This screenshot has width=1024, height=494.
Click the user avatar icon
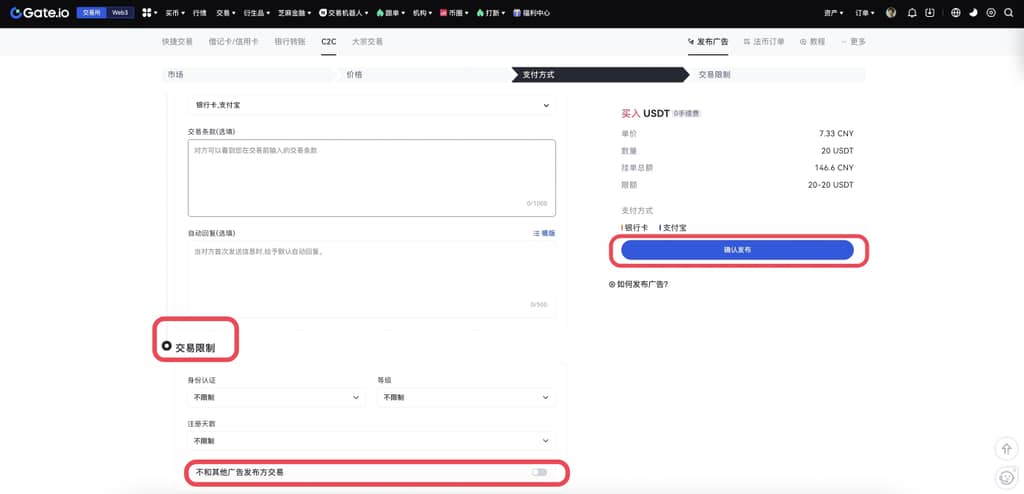point(890,13)
